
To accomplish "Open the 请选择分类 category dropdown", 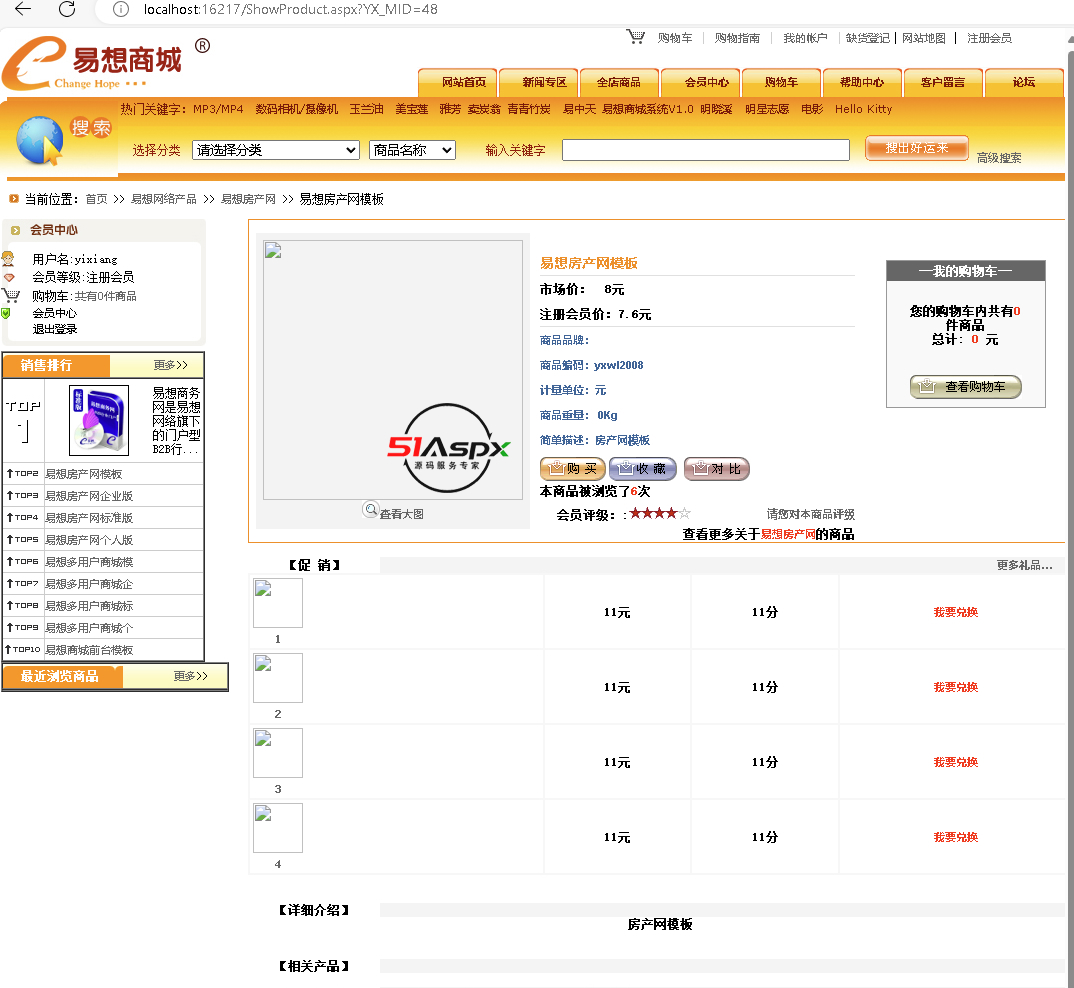I will click(276, 150).
